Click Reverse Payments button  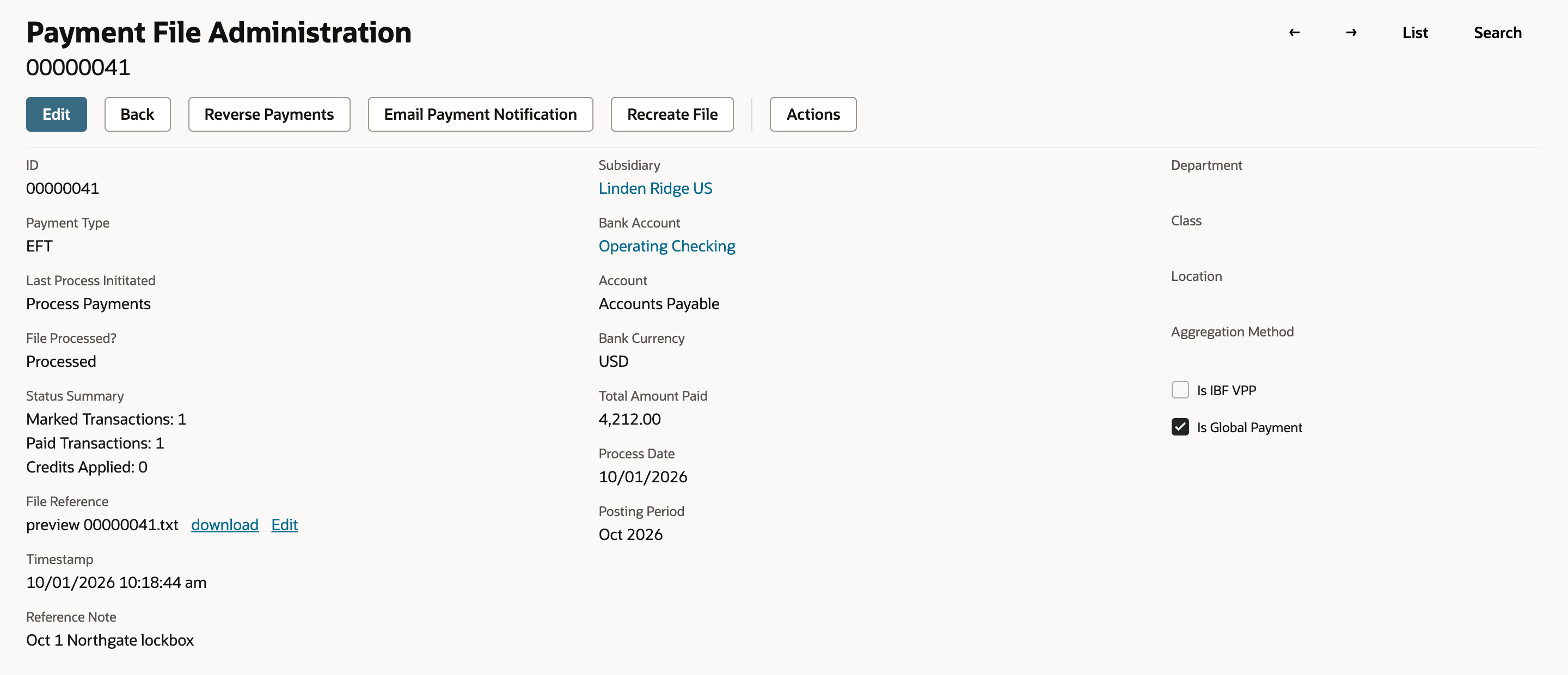(x=269, y=114)
